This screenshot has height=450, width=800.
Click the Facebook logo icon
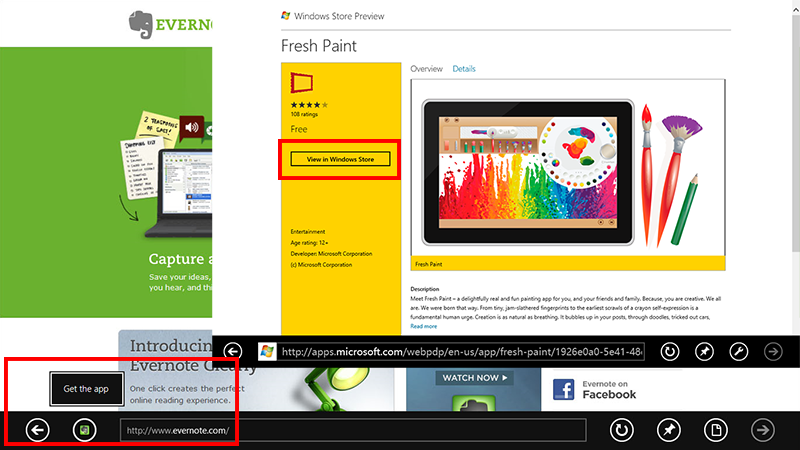coord(563,389)
